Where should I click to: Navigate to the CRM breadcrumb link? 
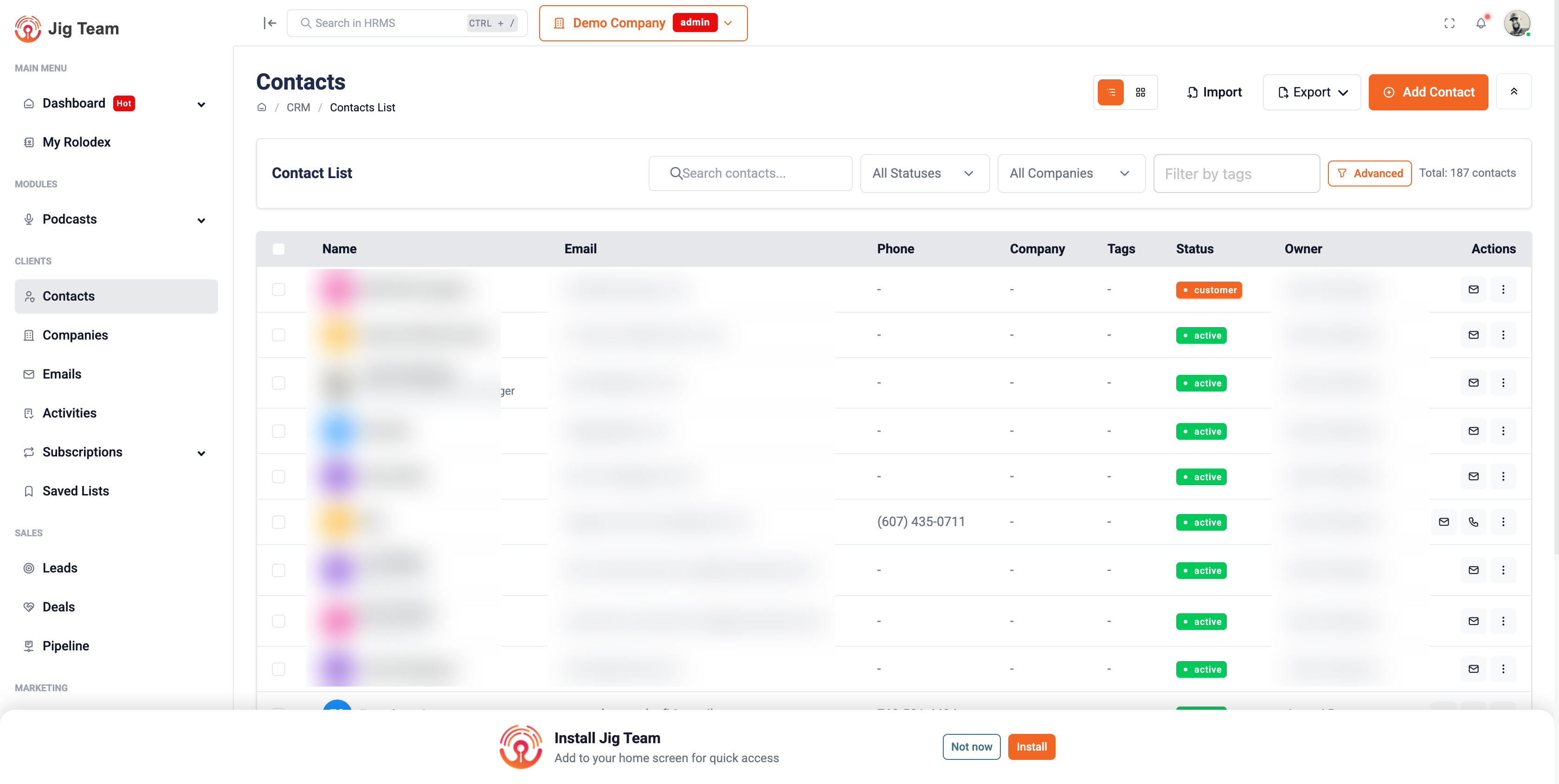298,107
